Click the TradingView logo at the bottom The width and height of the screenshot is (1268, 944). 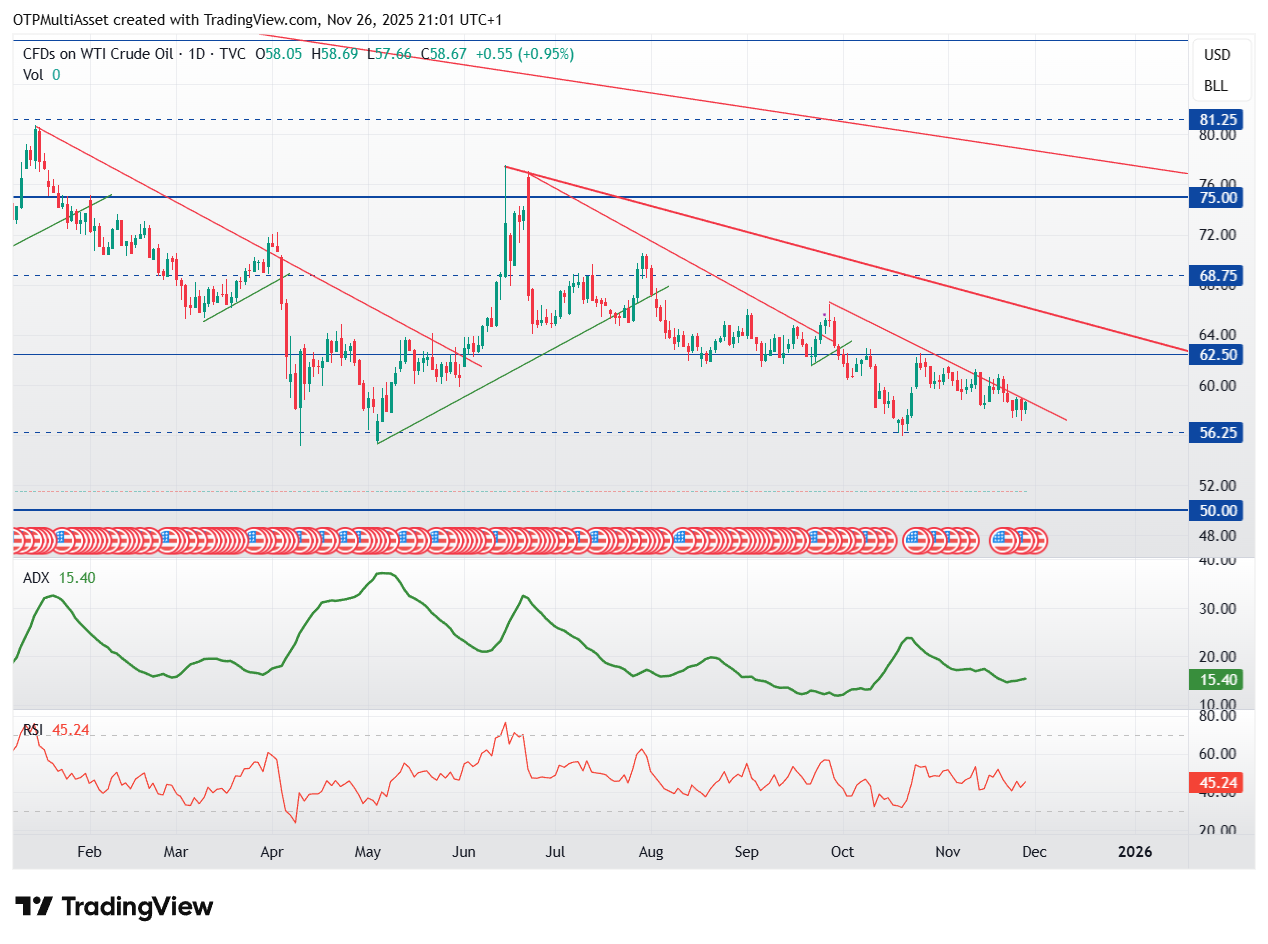[115, 907]
